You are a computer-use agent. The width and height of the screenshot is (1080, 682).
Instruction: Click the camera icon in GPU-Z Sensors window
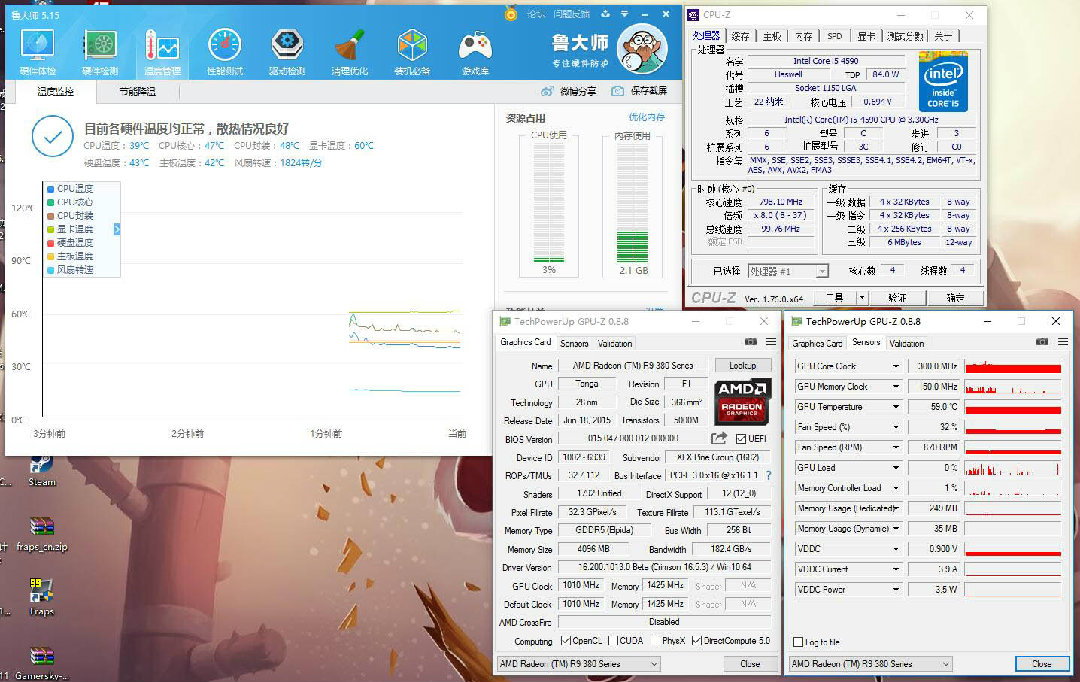pyautogui.click(x=1043, y=342)
